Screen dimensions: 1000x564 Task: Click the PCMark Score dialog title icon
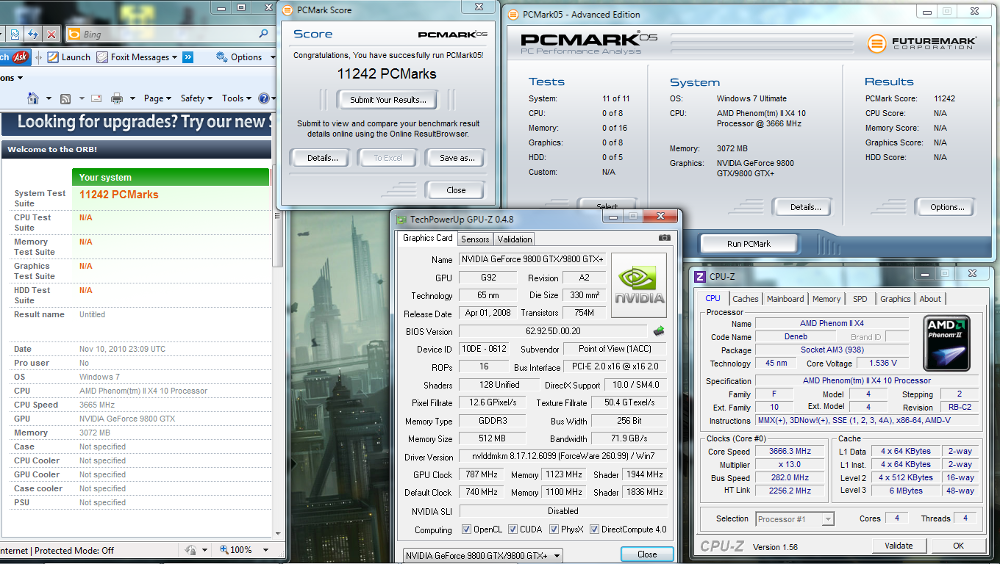pyautogui.click(x=288, y=10)
